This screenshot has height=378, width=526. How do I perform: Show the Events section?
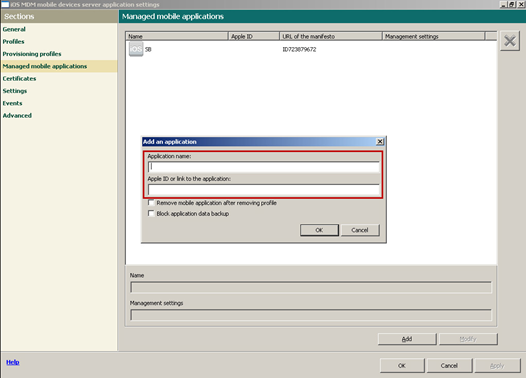[x=12, y=103]
